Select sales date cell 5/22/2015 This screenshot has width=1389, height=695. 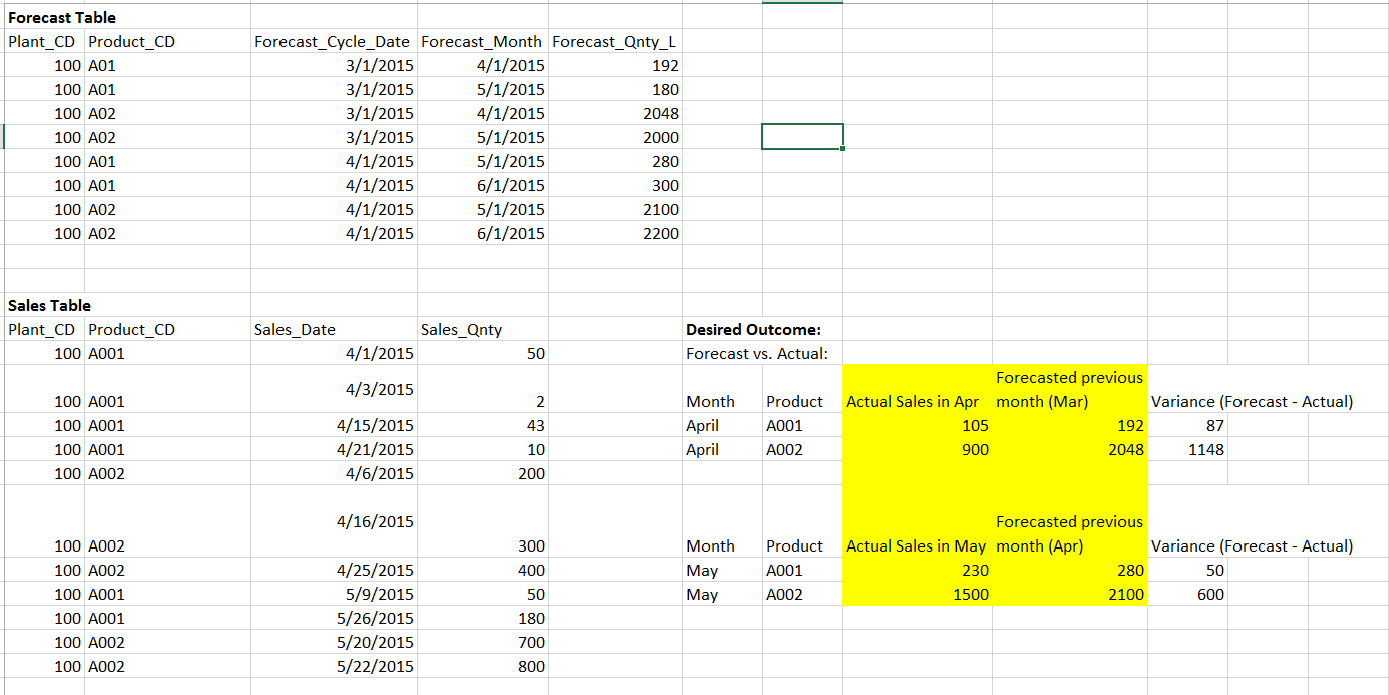tap(333, 666)
